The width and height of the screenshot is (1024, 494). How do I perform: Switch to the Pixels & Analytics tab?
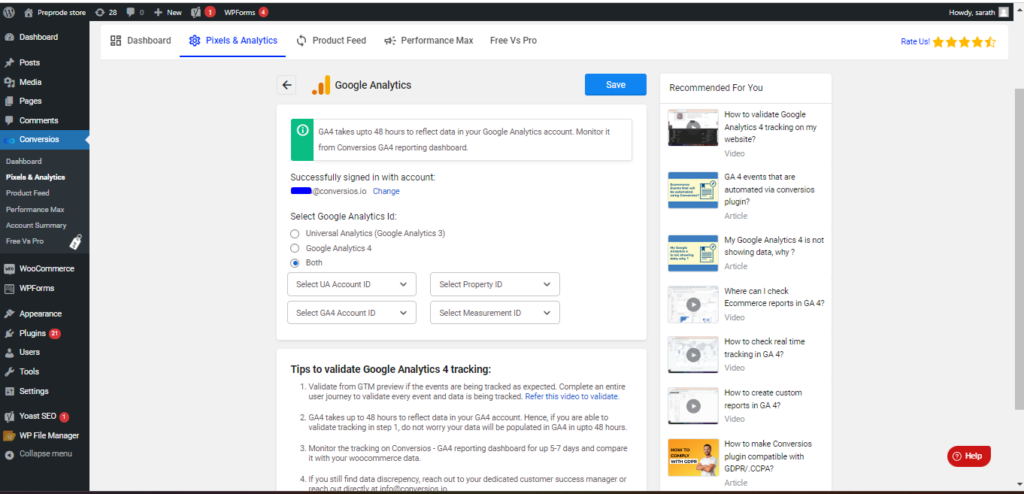[233, 41]
